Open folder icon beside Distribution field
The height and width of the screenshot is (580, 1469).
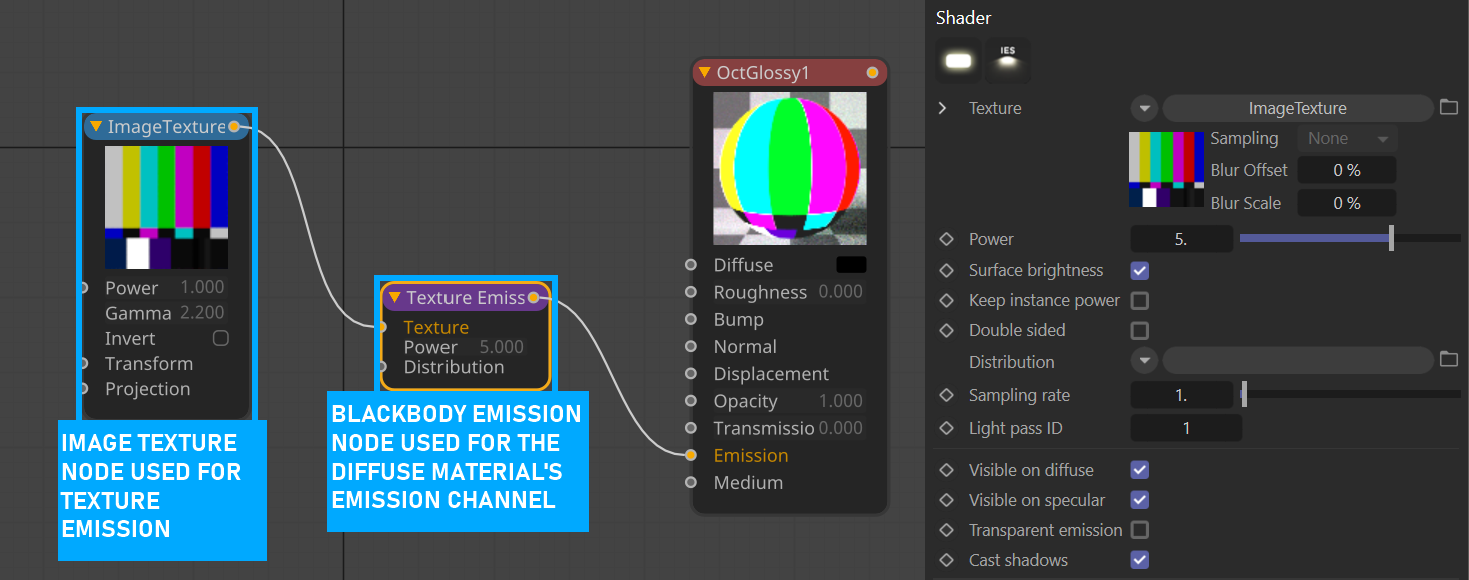[x=1449, y=359]
